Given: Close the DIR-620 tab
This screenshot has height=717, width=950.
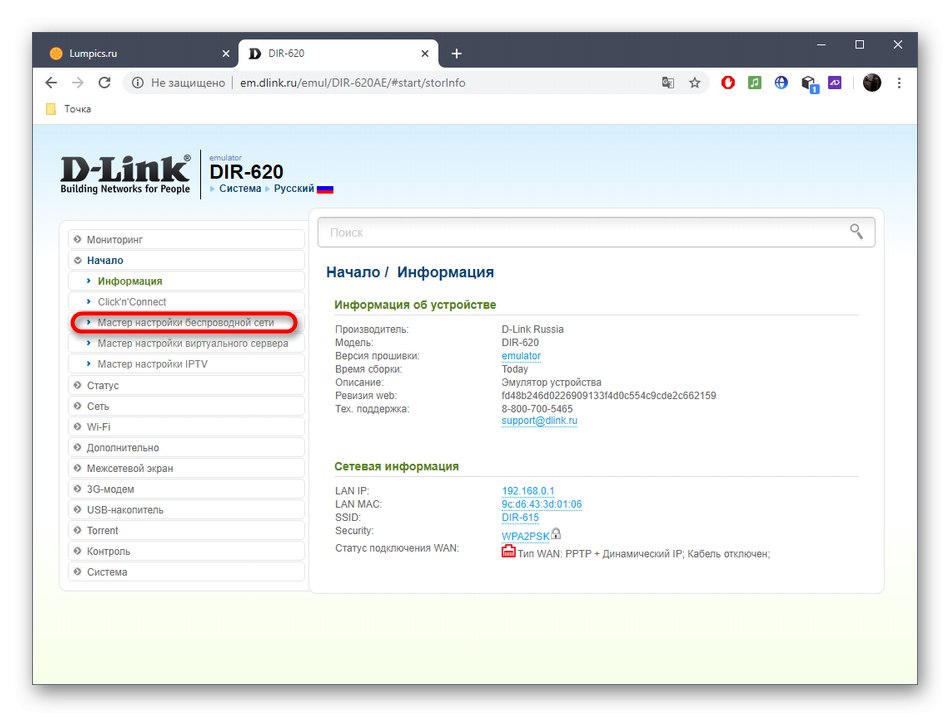Looking at the screenshot, I should point(425,54).
